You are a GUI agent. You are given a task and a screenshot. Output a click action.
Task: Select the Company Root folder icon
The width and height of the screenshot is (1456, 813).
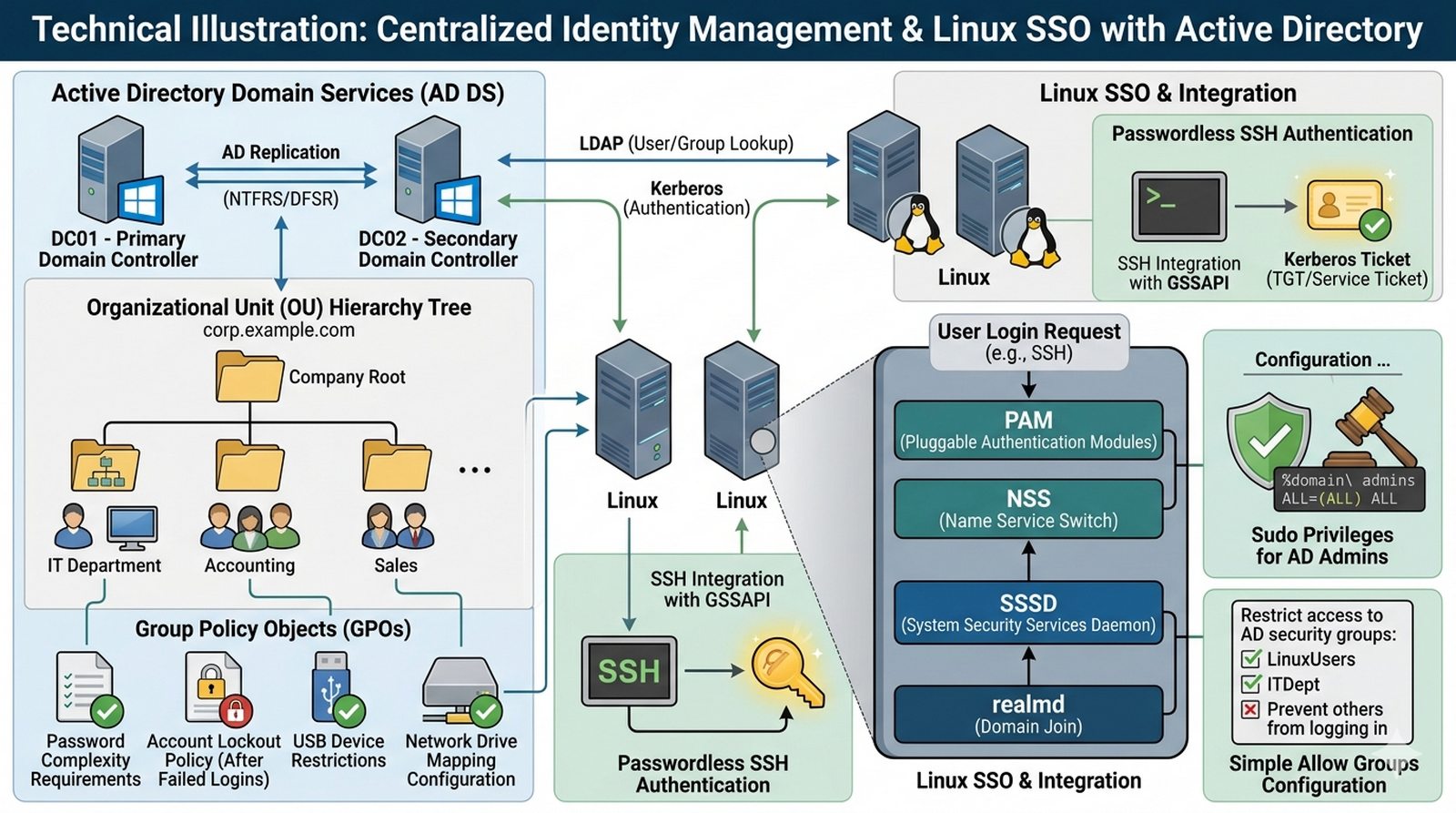pyautogui.click(x=248, y=376)
